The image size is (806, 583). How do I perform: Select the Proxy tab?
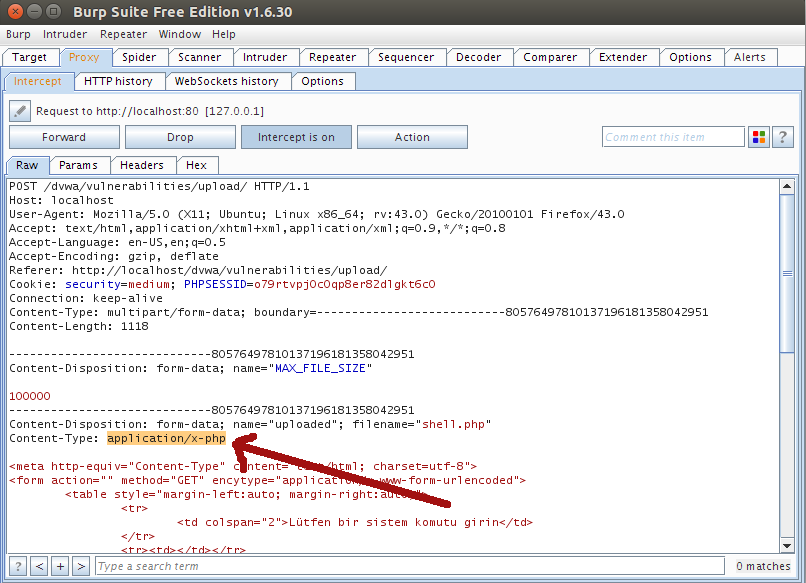tap(84, 57)
